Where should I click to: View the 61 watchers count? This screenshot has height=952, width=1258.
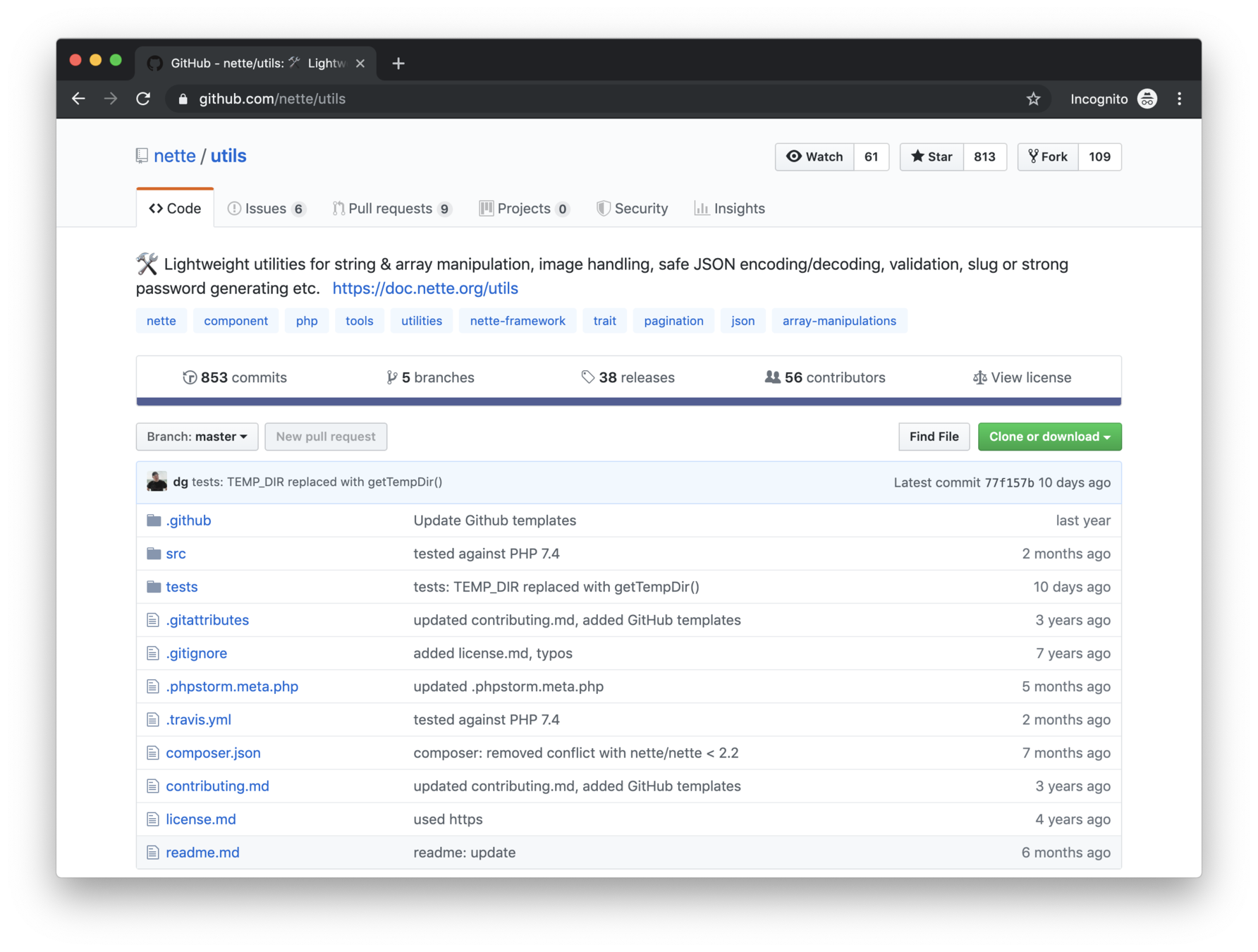[x=872, y=157]
